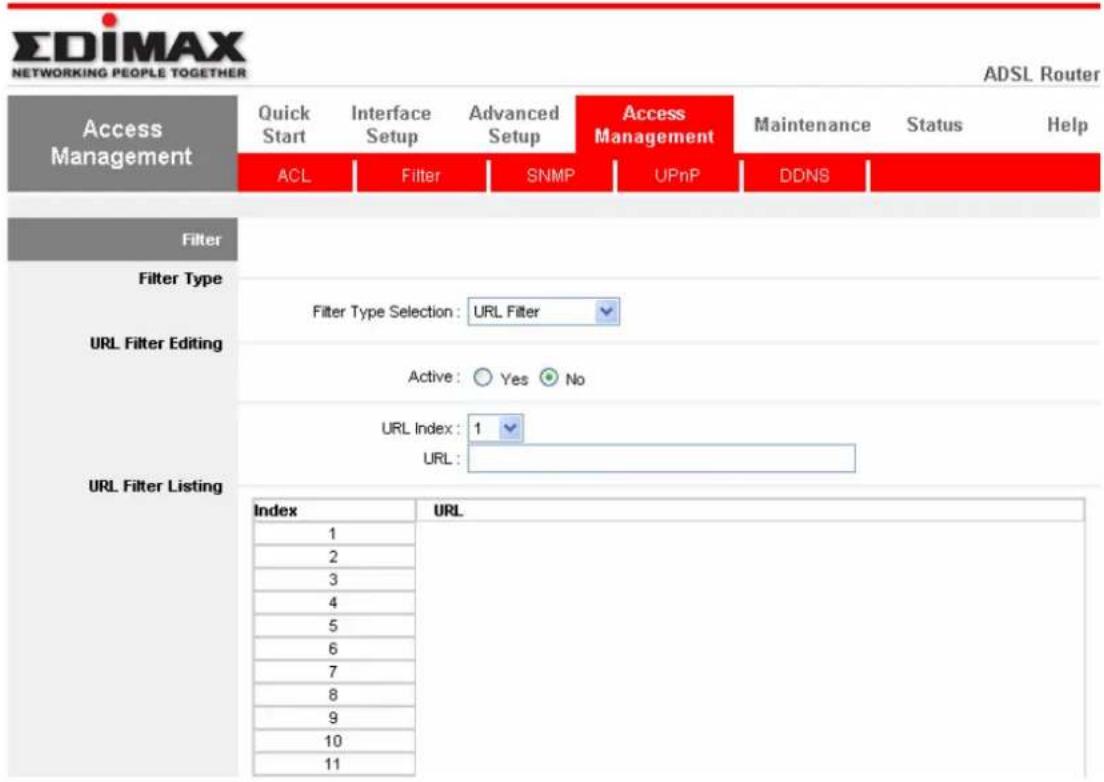The height and width of the screenshot is (782, 1104).
Task: Go to the SNMP submenu
Action: coord(551,175)
